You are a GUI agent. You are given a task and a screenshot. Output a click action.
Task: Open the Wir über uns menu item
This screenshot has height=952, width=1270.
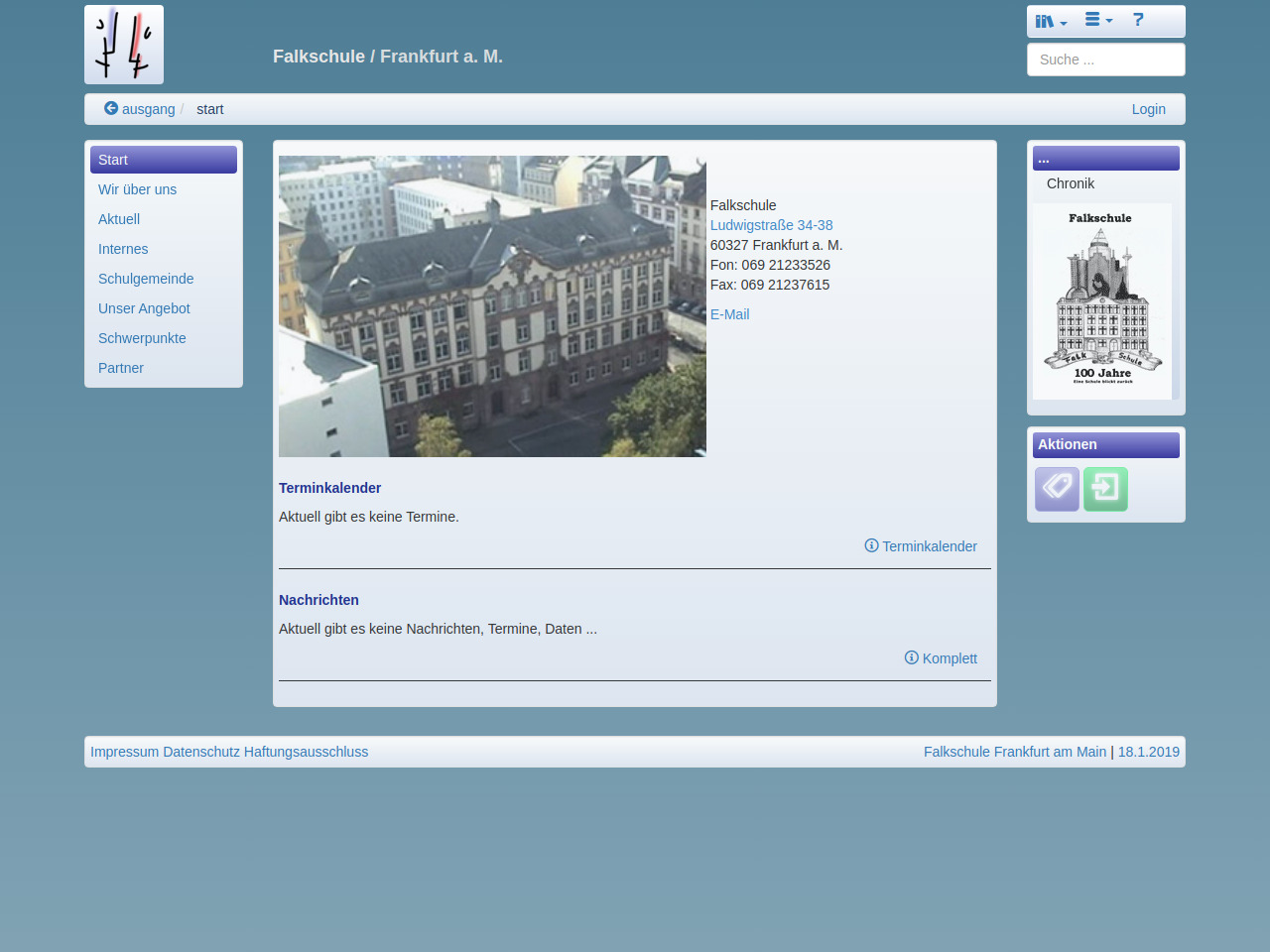coord(137,189)
